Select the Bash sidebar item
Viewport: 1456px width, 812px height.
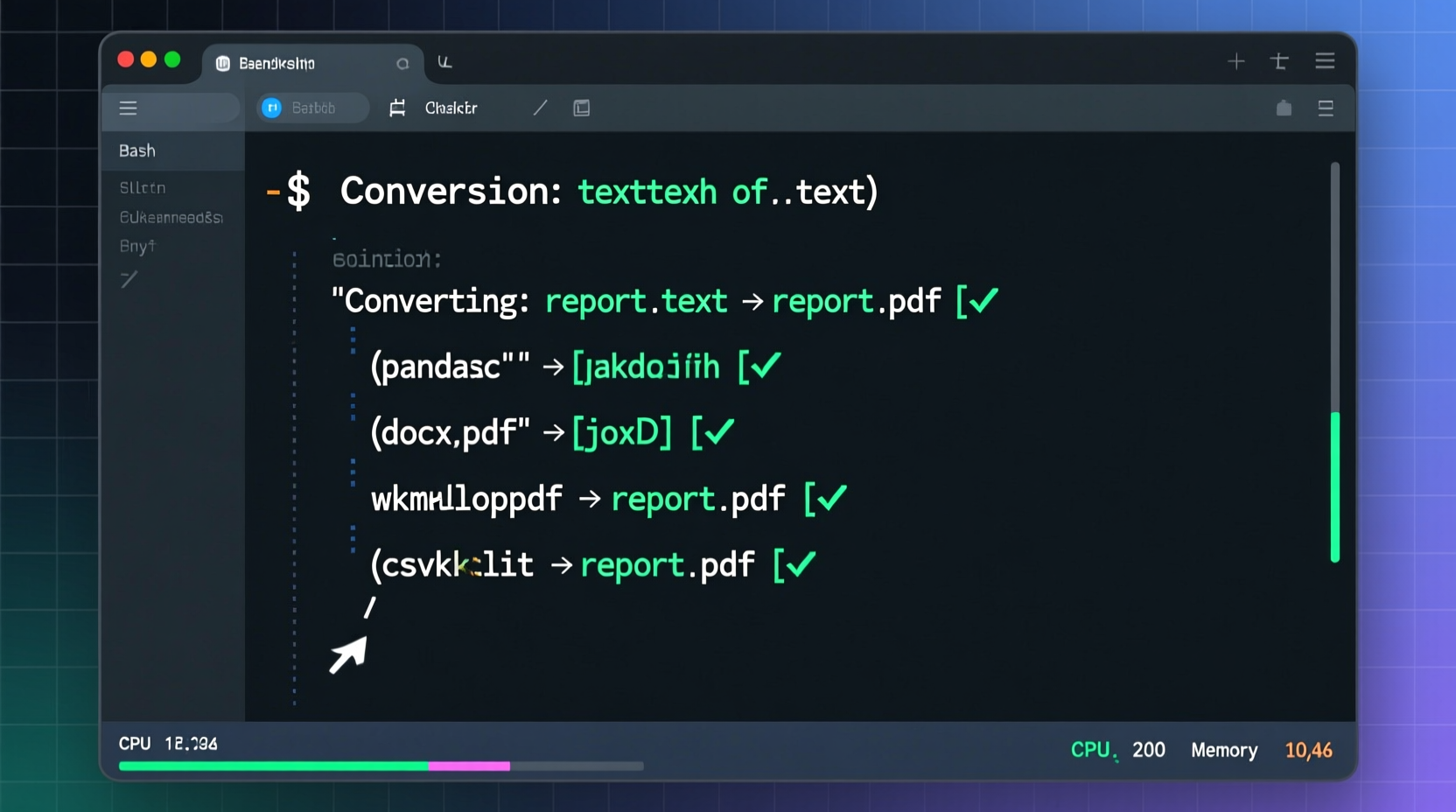click(173, 150)
